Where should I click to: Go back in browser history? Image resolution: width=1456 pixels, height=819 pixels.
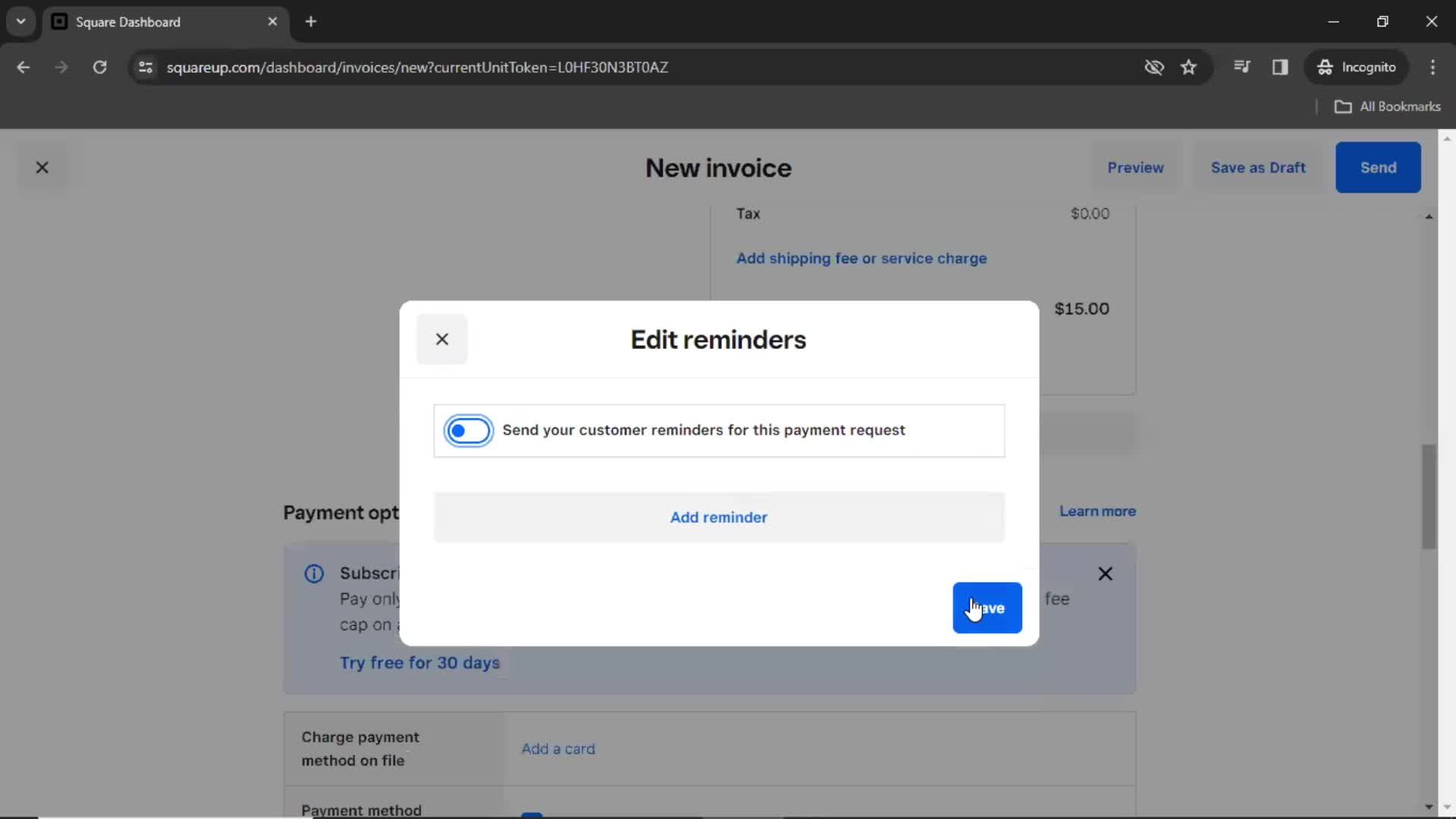click(23, 67)
